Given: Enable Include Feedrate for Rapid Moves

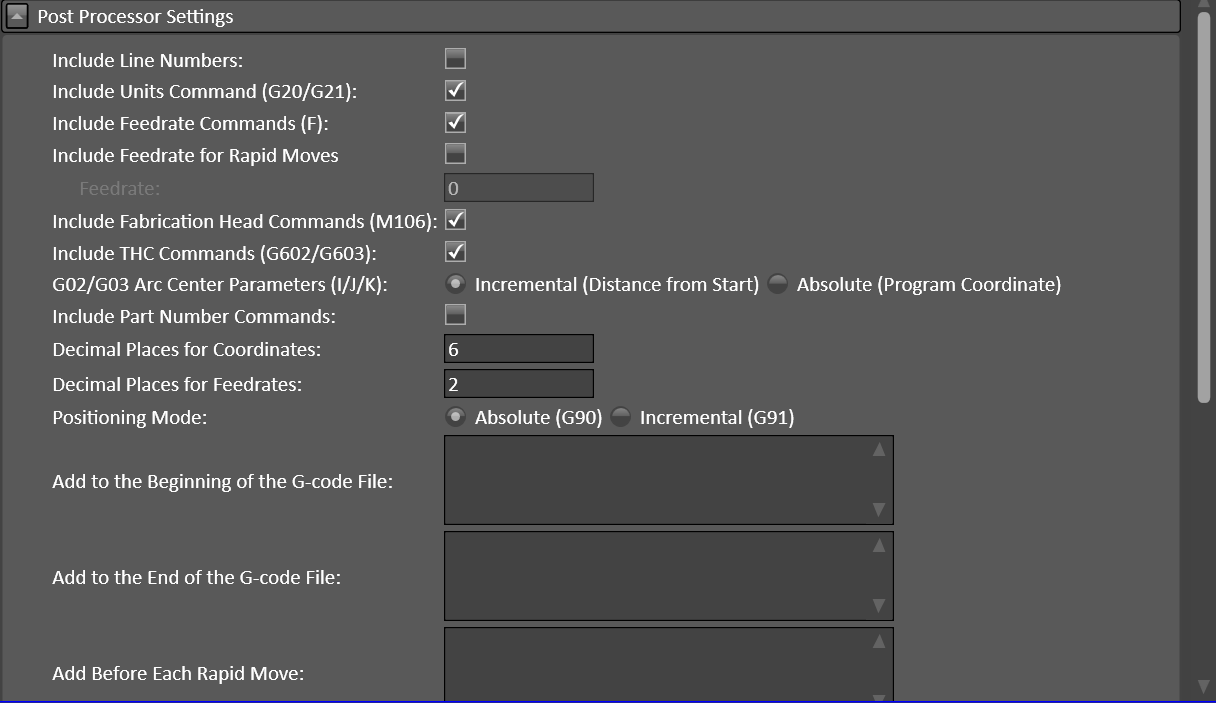Looking at the screenshot, I should tap(455, 153).
